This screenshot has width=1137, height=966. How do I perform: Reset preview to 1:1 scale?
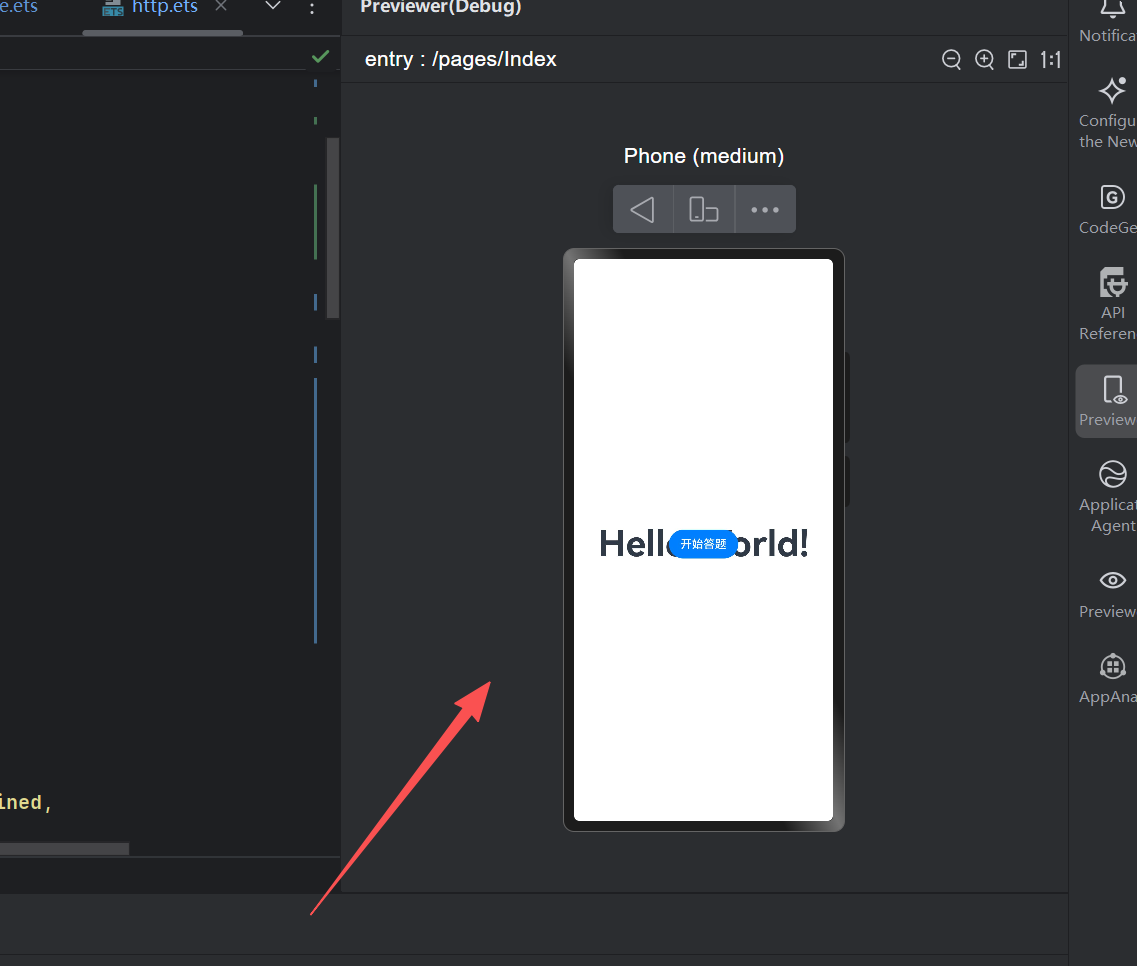[x=1050, y=60]
